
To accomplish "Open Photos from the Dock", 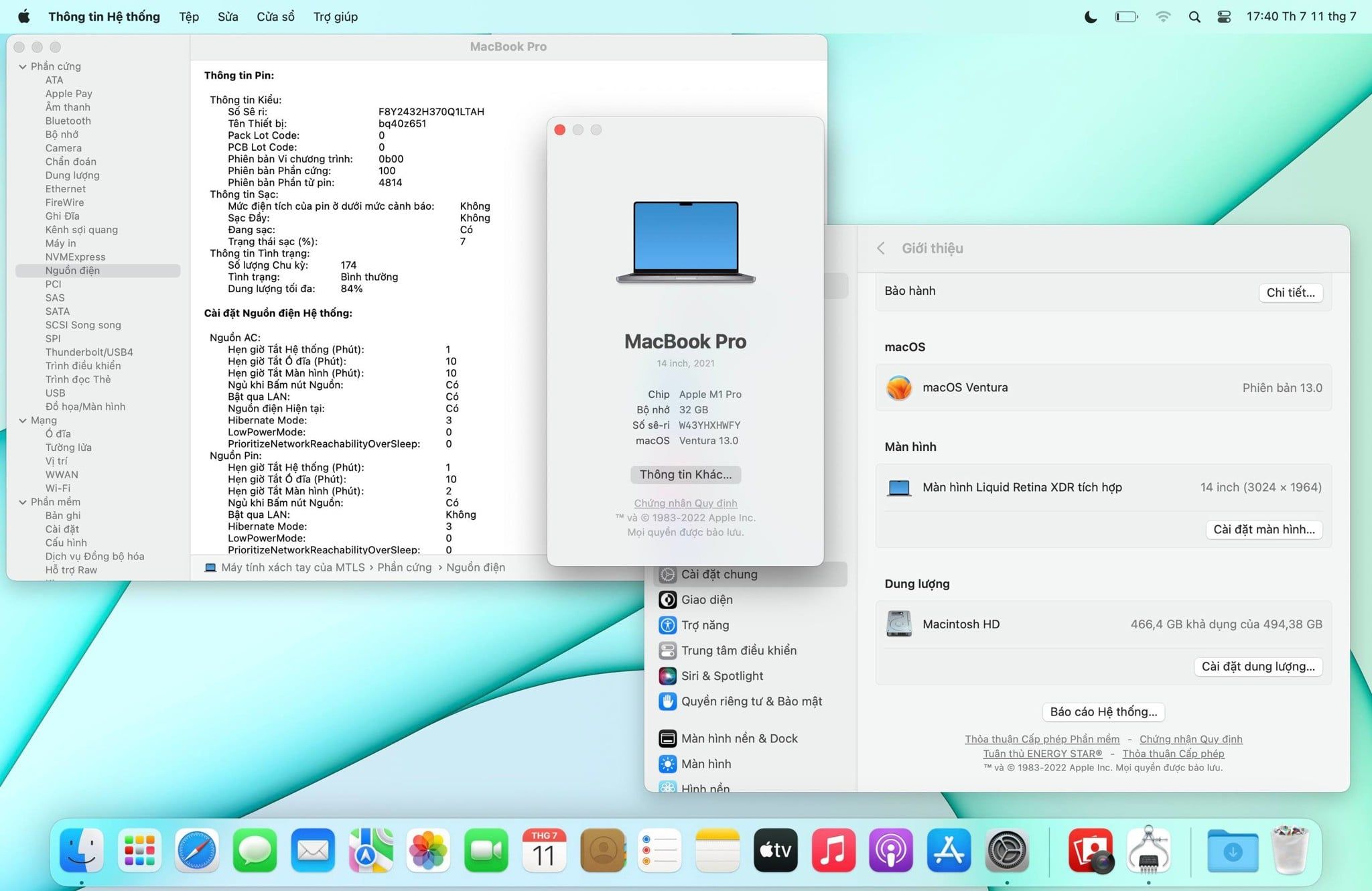I will [x=429, y=850].
